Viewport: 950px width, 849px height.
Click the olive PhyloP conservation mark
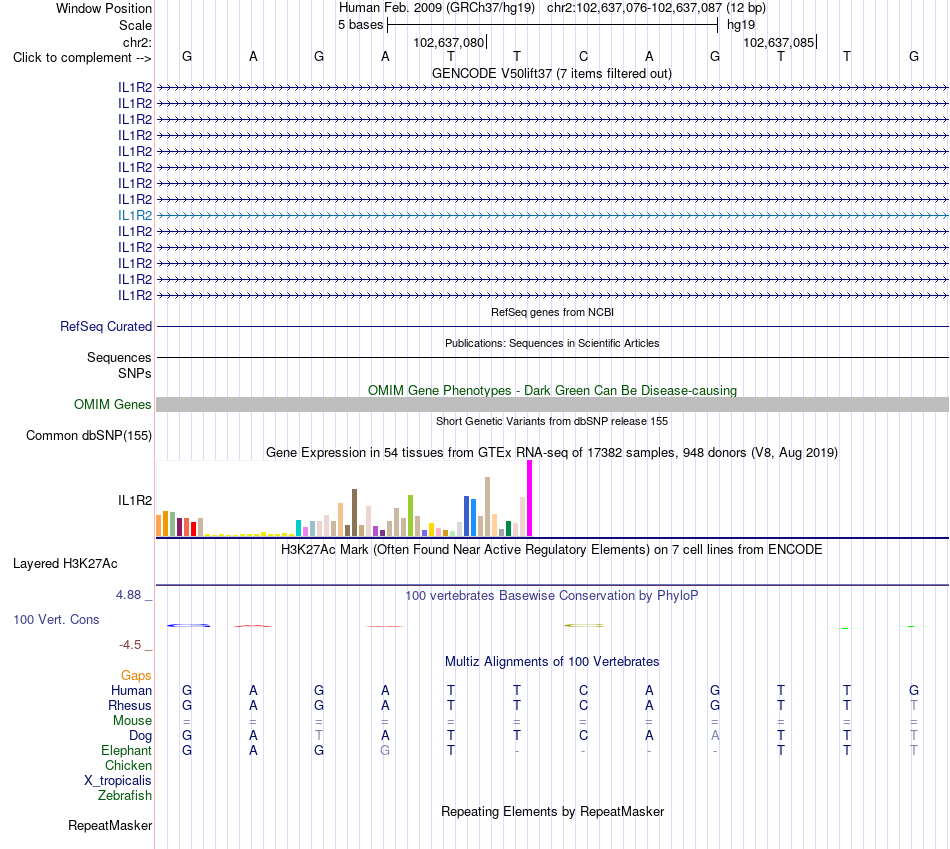(x=584, y=625)
